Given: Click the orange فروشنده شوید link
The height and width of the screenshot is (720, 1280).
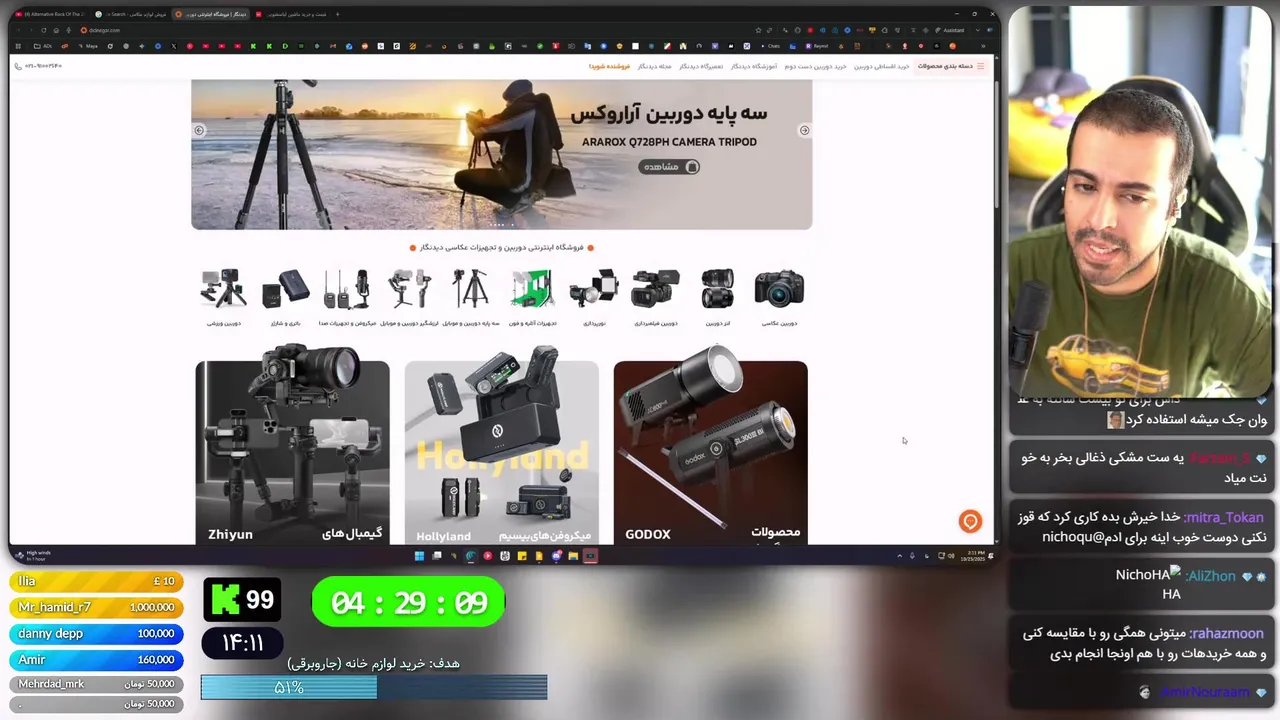Looking at the screenshot, I should [x=609, y=66].
